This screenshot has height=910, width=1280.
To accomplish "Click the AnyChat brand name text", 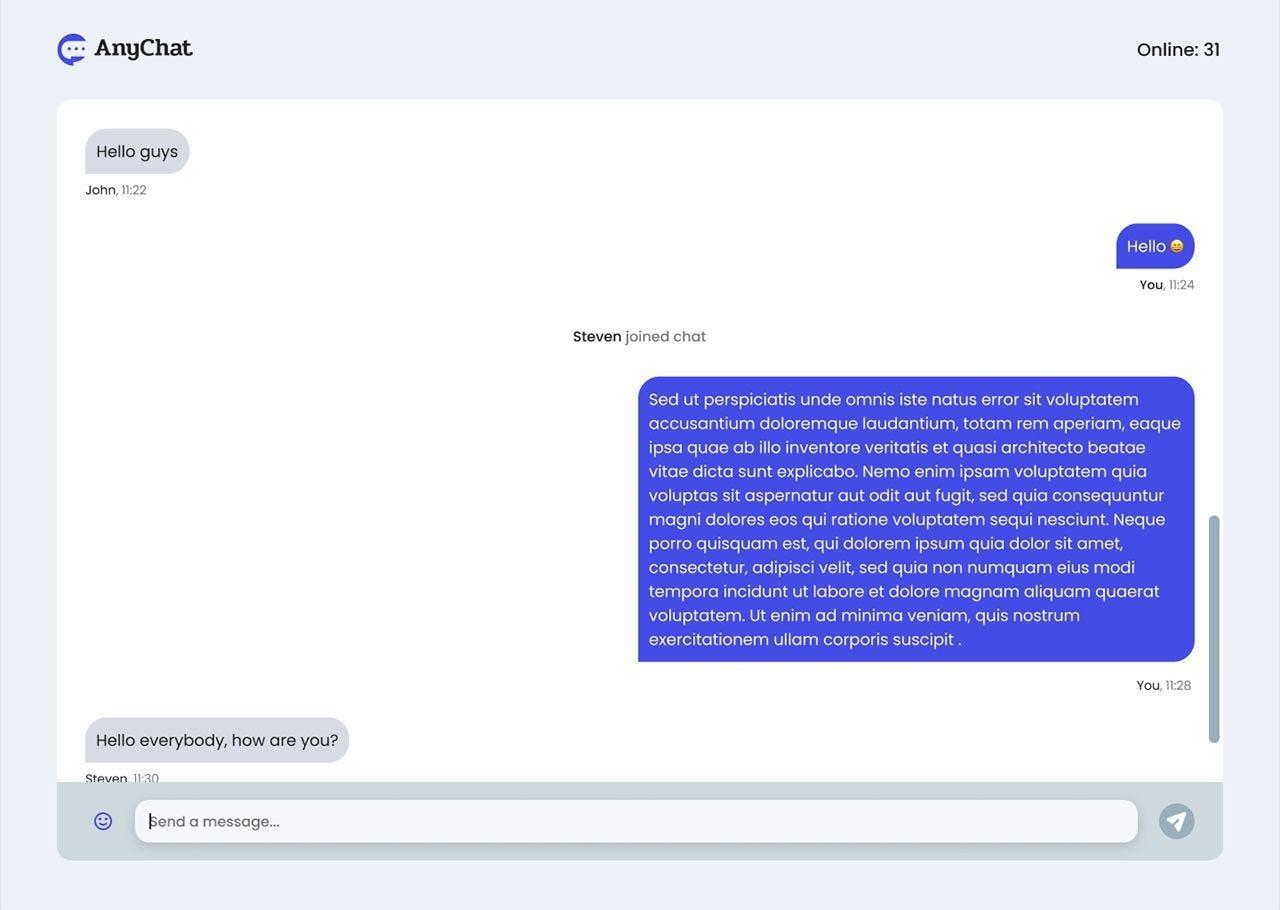I will [143, 48].
